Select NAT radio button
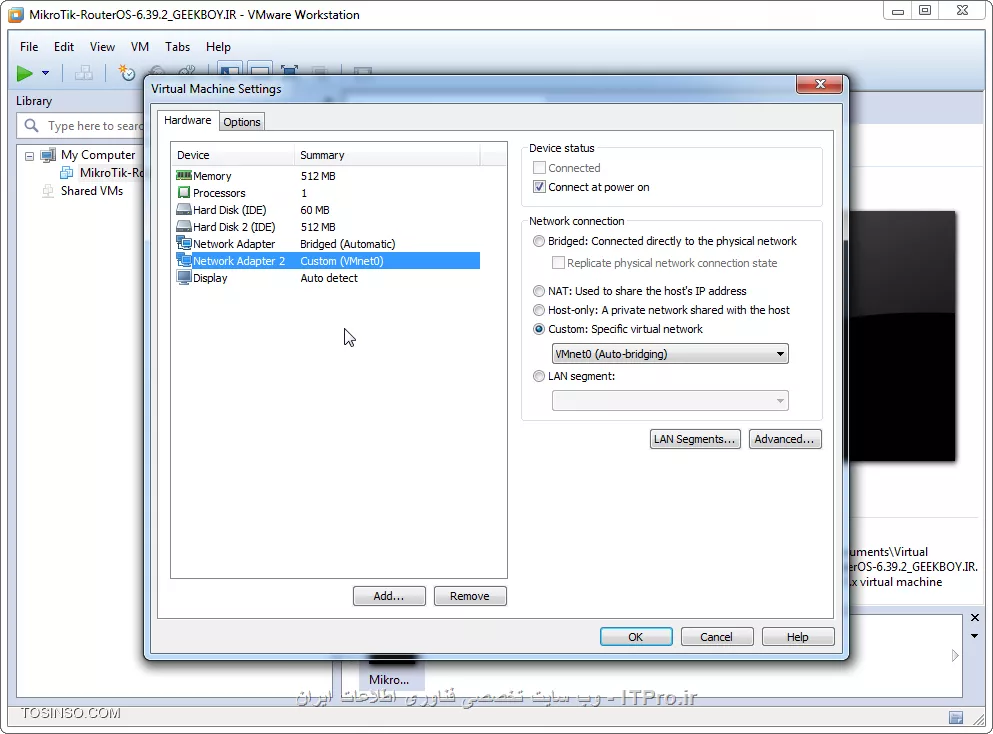993x734 pixels. 540,291
